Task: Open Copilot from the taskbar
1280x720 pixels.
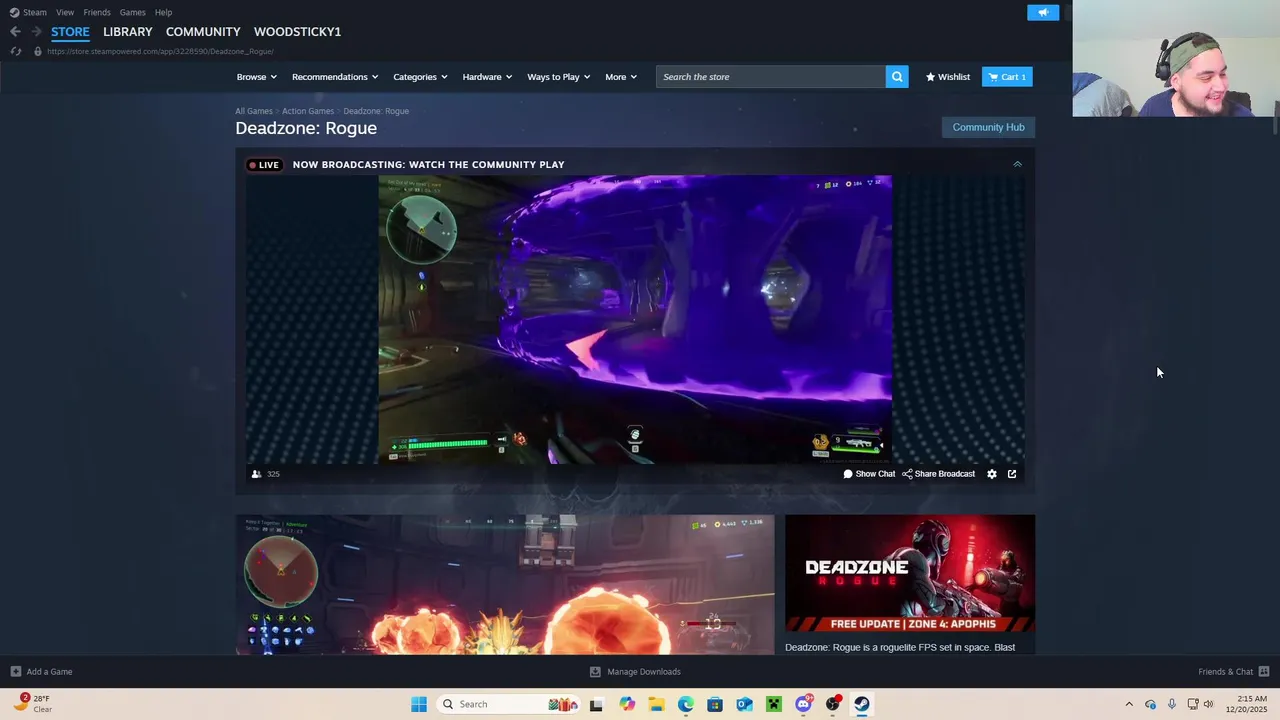Action: [627, 704]
